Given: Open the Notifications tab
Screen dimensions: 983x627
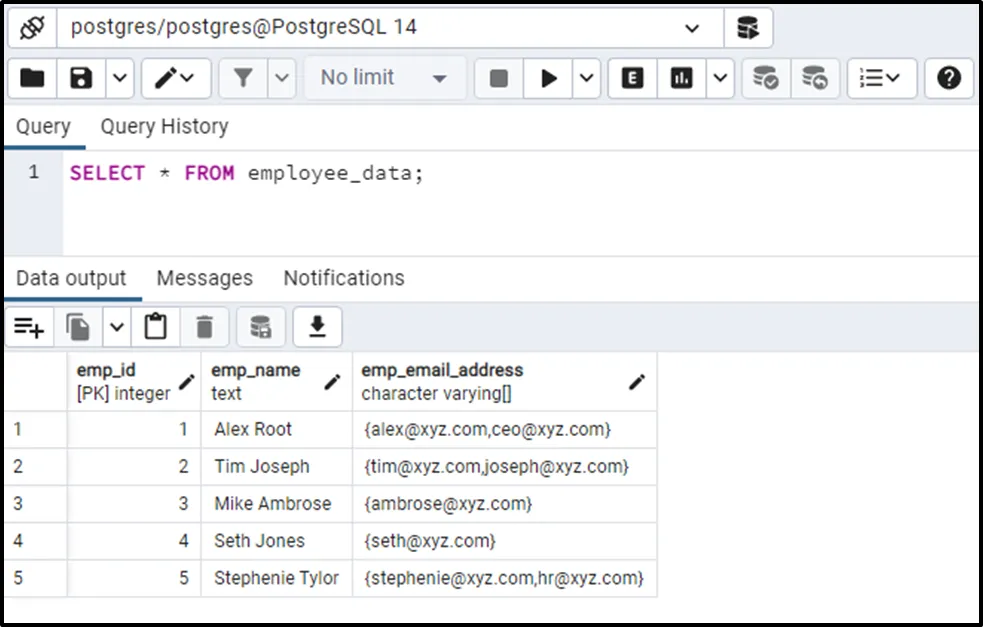Looking at the screenshot, I should 344,278.
